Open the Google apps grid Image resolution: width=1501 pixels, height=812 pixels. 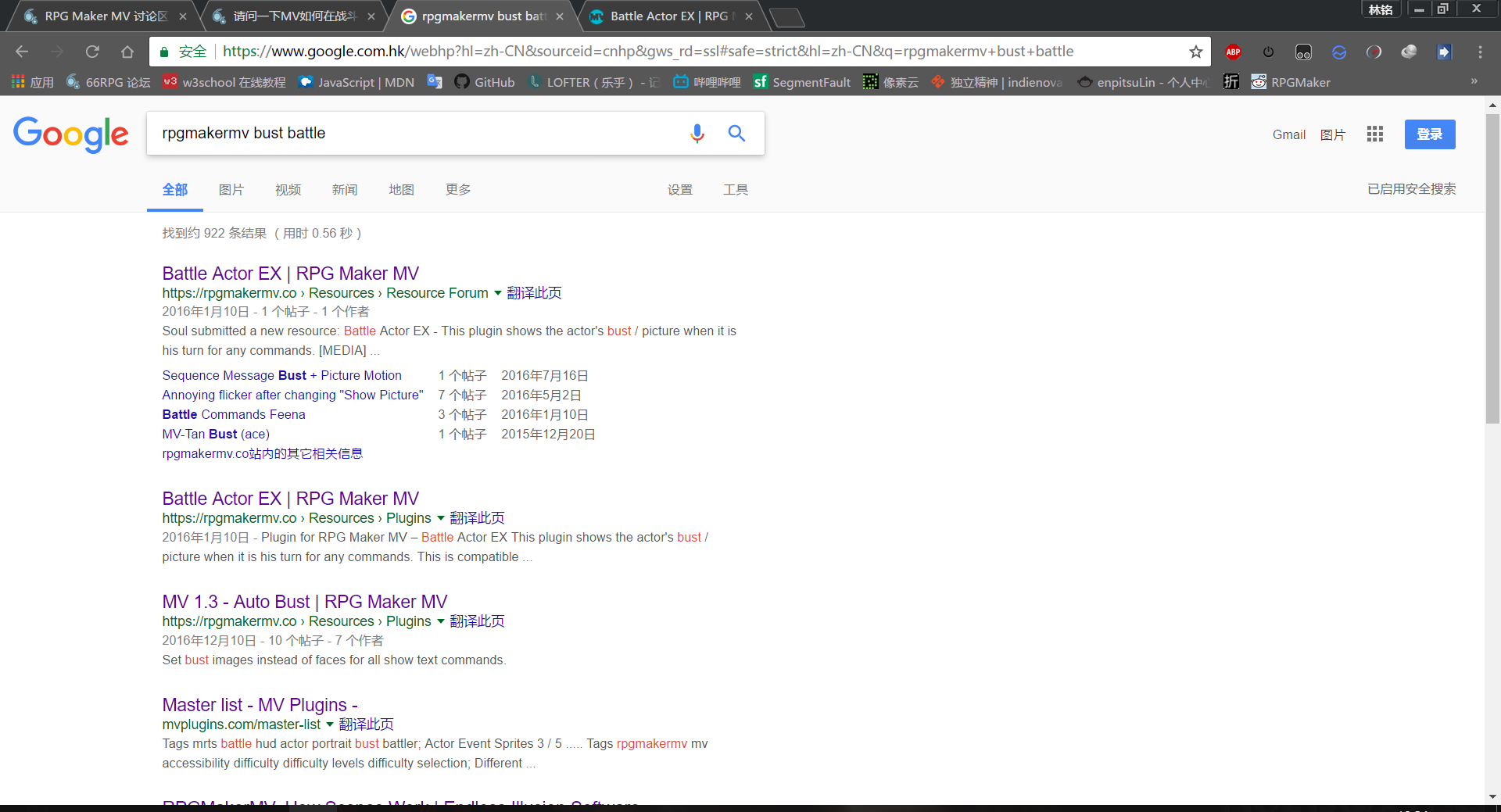pos(1375,134)
